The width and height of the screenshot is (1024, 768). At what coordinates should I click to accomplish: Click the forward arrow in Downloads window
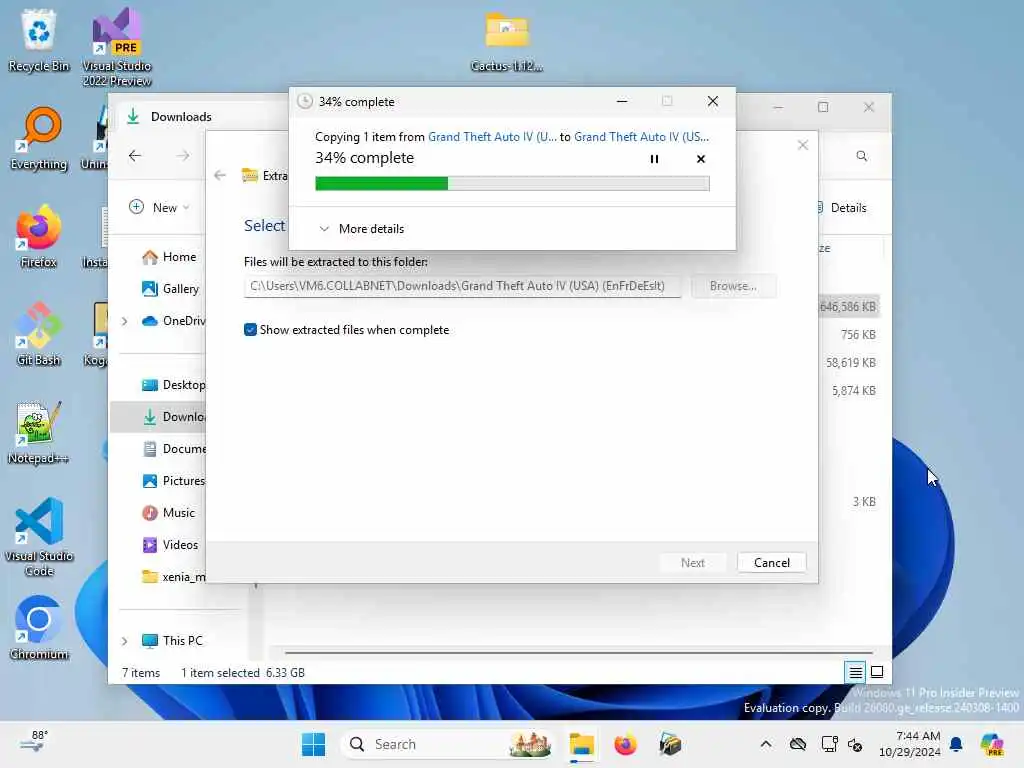click(x=183, y=155)
